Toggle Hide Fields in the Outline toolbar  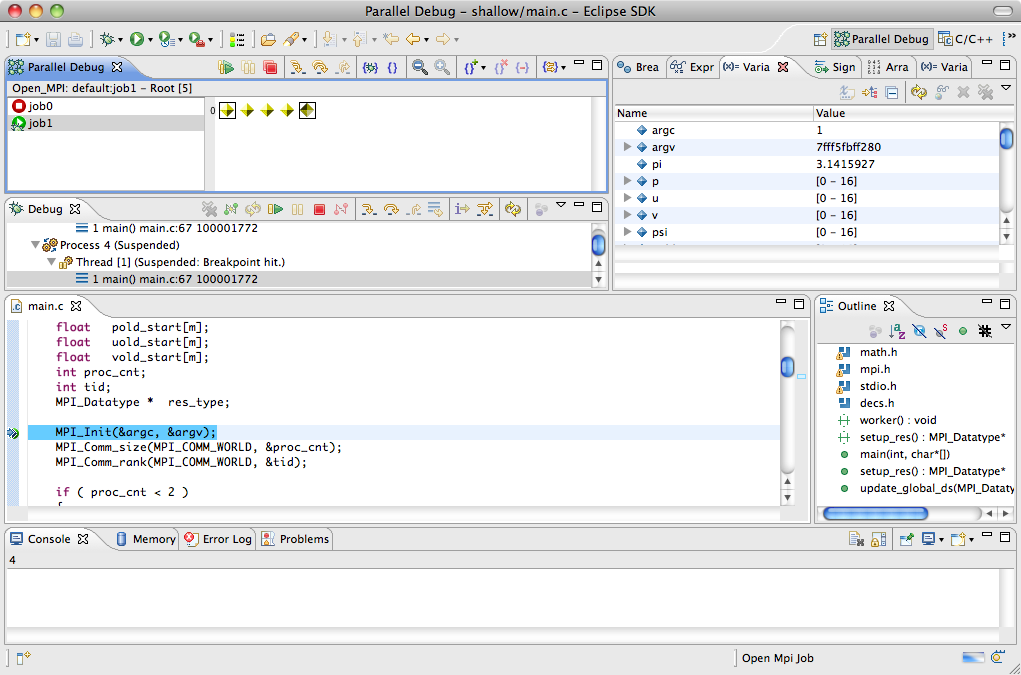point(919,331)
